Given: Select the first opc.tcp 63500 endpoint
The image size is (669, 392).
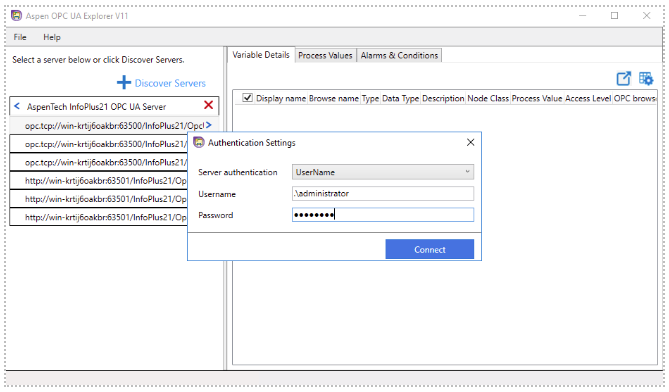Looking at the screenshot, I should pyautogui.click(x=114, y=125).
